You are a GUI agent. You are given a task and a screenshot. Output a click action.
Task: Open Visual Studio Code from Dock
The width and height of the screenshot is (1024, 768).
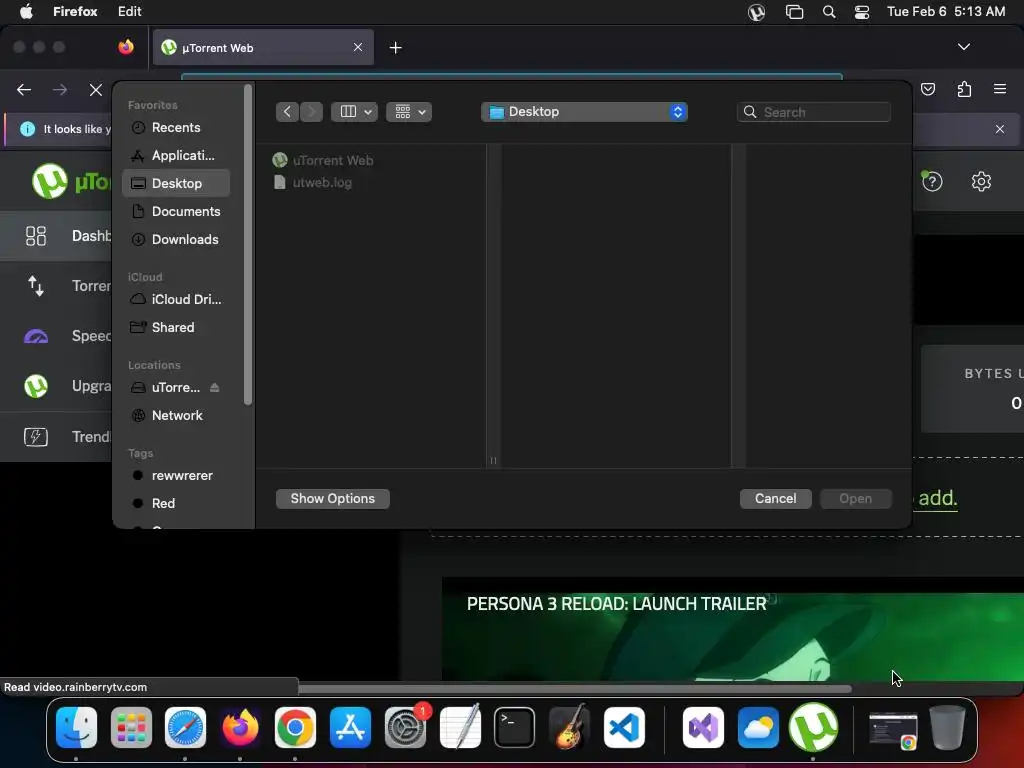point(624,728)
